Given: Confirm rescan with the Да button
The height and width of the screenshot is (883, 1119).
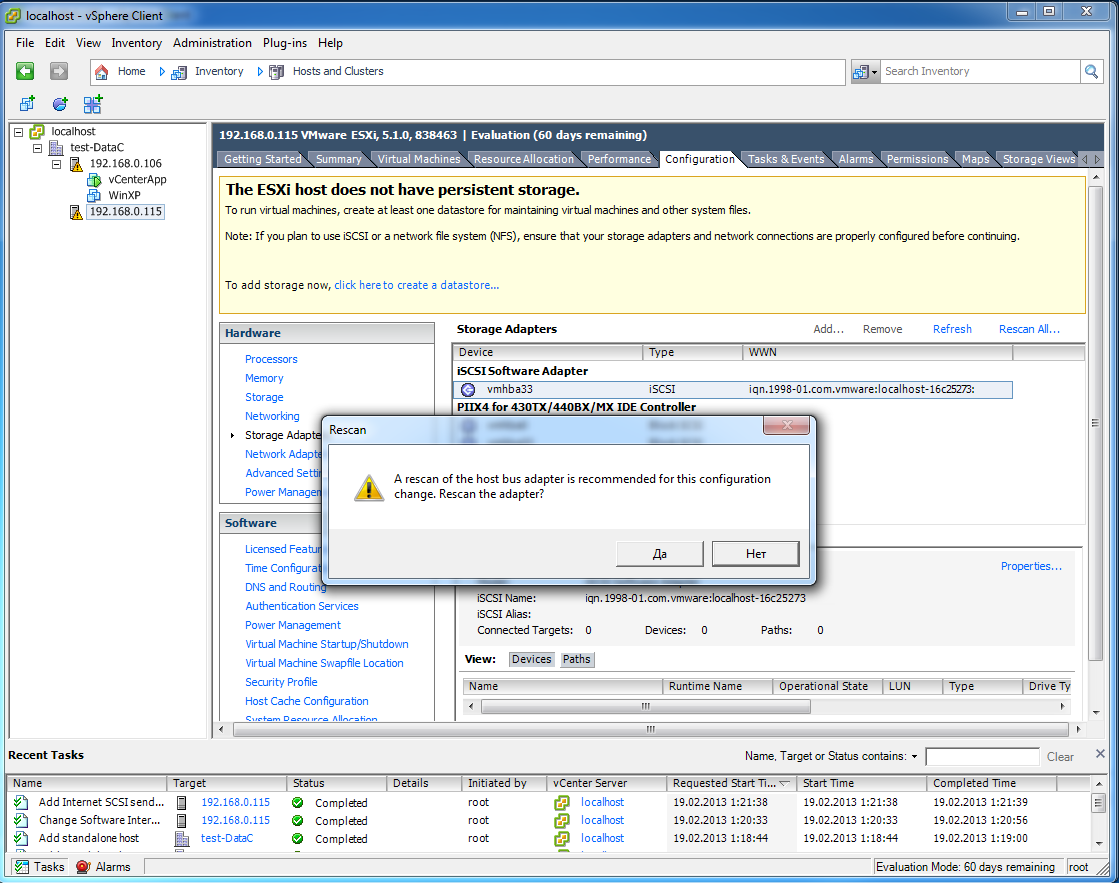Looking at the screenshot, I should (x=659, y=554).
